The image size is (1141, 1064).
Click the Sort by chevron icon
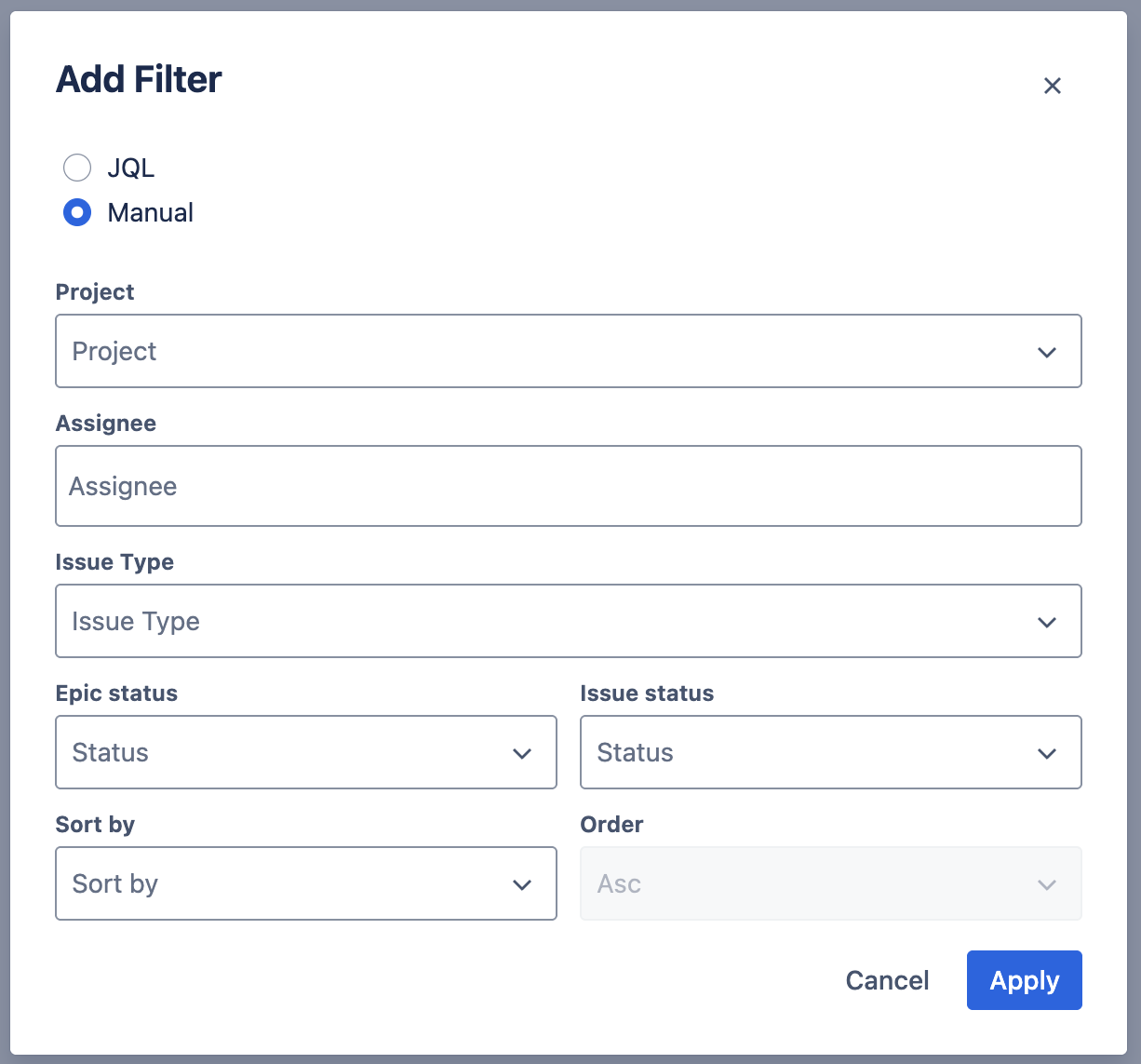[522, 884]
